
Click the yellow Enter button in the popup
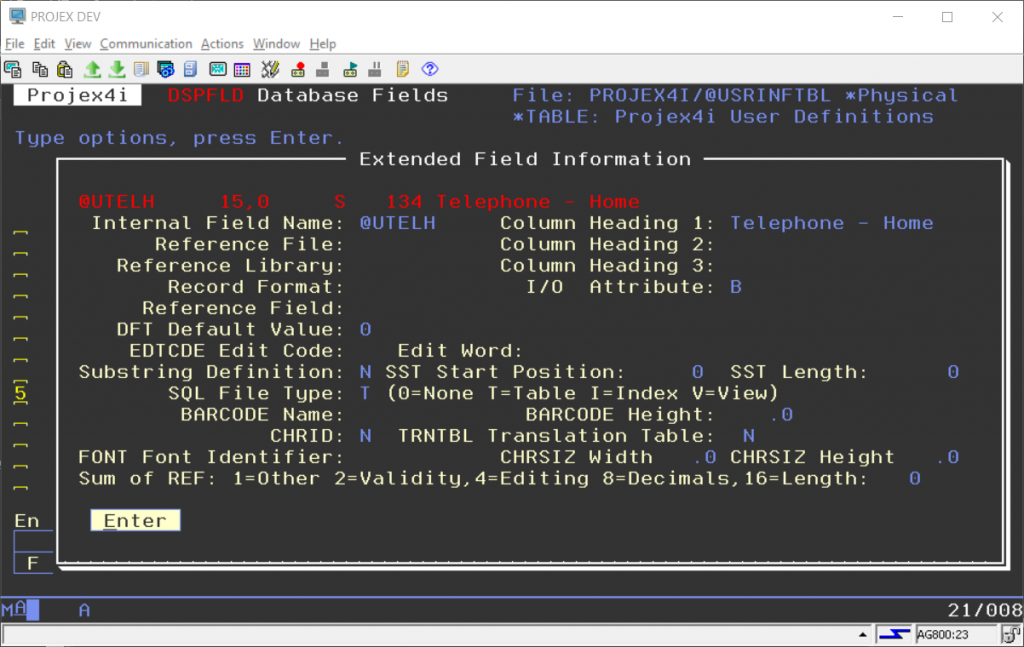135,520
